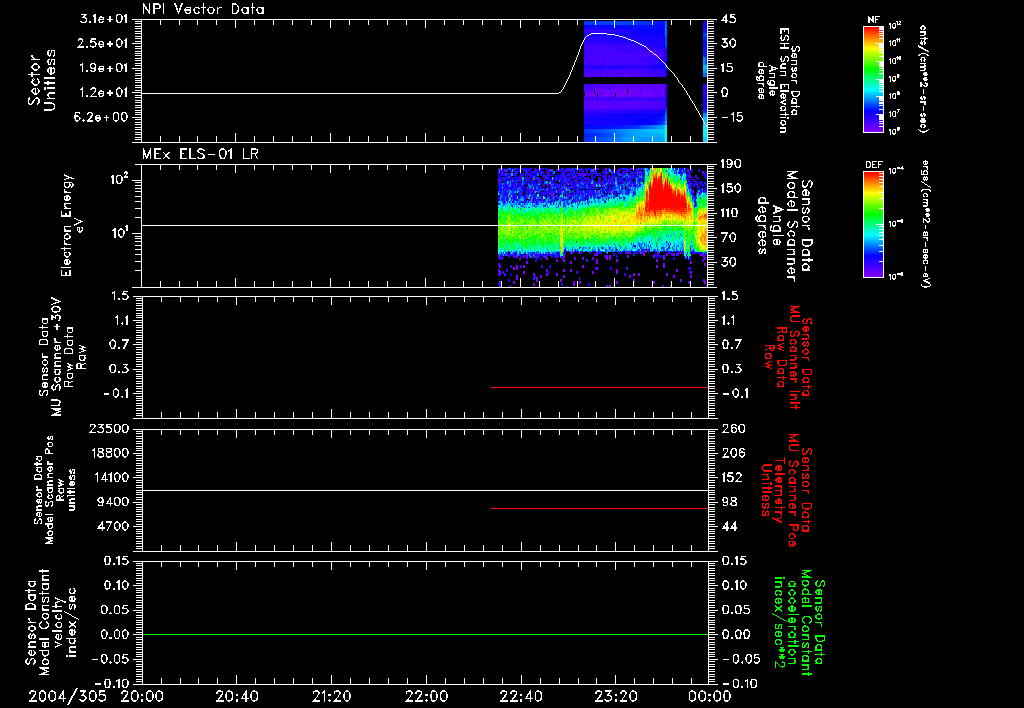Screen dimensions: 1024x708
Task: Click the 3.1e+01 sector tick value
Action: (x=104, y=19)
